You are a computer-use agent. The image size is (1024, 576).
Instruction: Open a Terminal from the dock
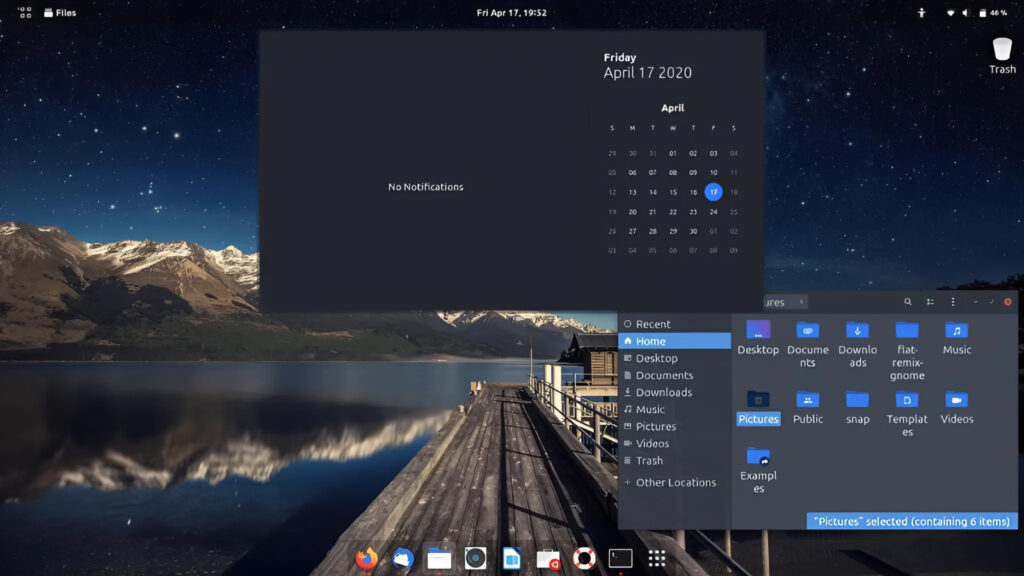click(621, 560)
